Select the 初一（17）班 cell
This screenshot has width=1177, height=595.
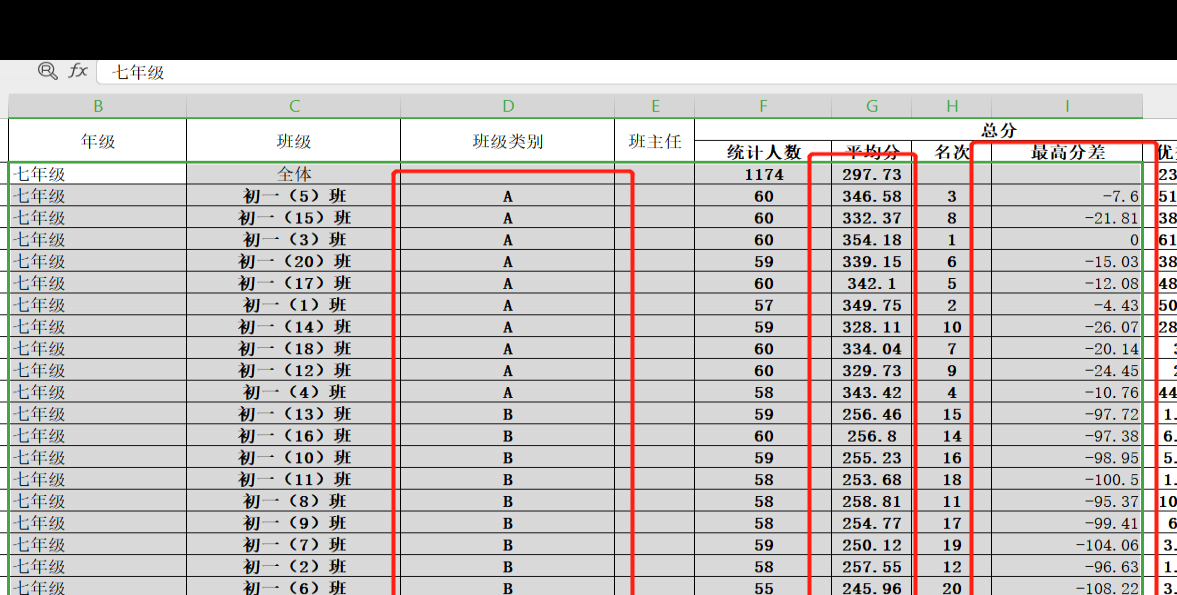point(293,283)
